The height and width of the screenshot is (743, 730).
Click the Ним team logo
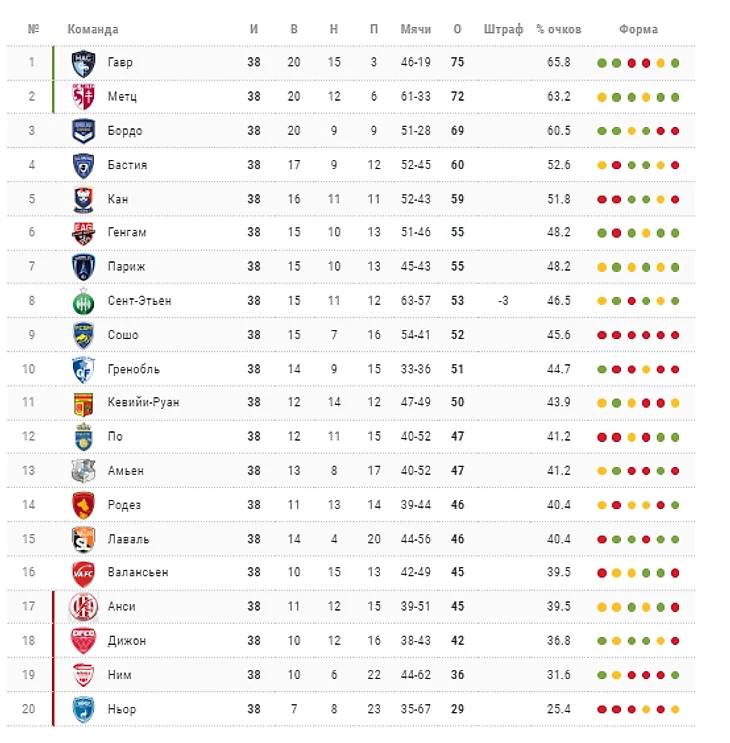tap(83, 675)
